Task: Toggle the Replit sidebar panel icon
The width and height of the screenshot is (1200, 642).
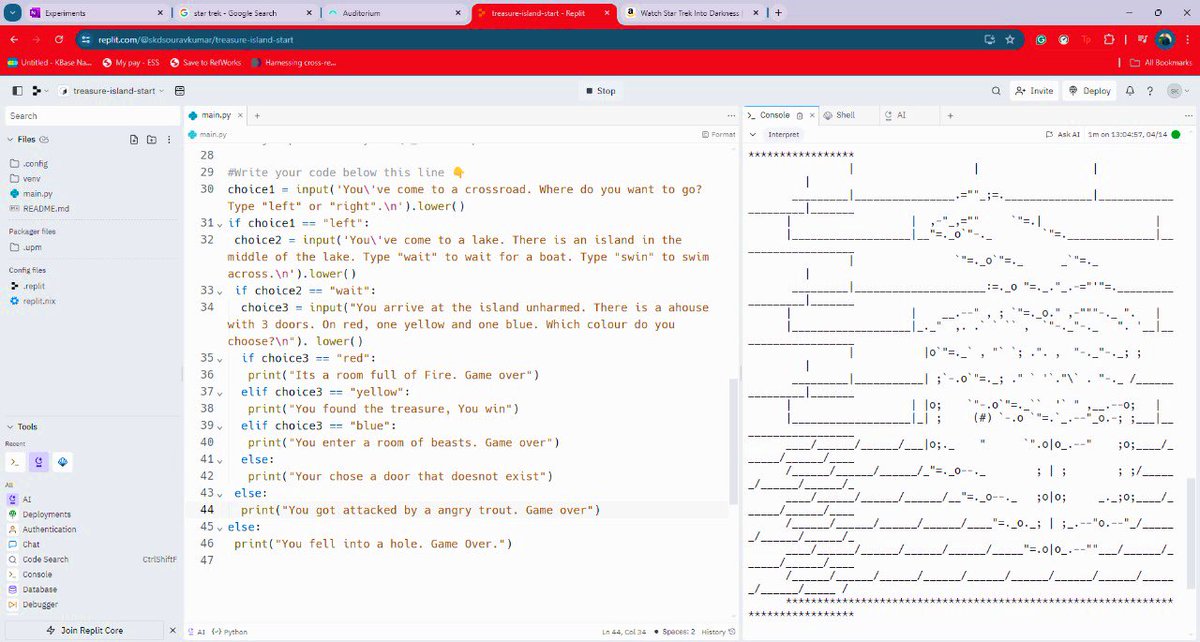Action: 17,90
